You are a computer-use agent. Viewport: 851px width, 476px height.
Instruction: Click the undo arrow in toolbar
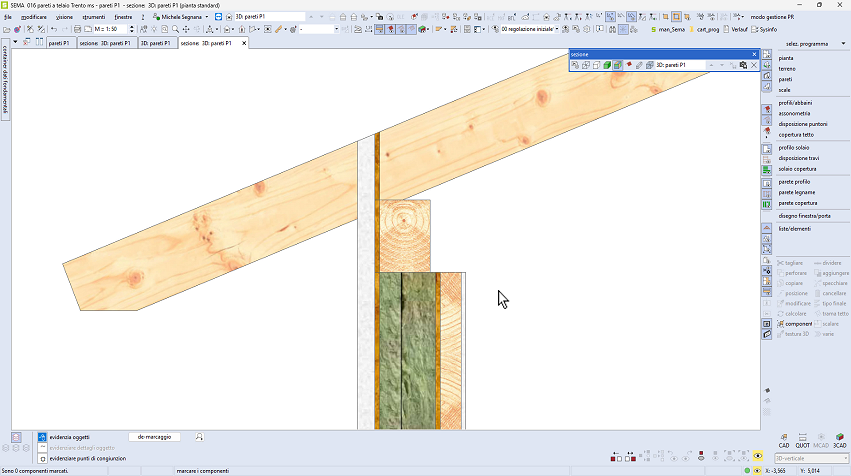tap(53, 30)
